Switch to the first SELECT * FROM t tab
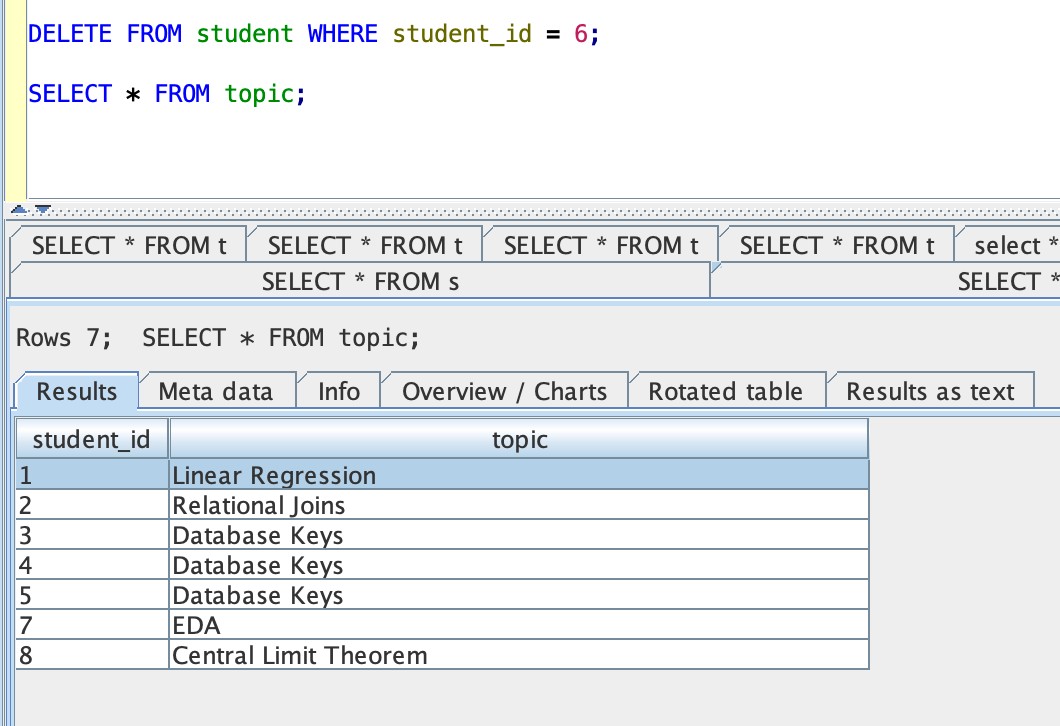The image size is (1060, 726). click(127, 244)
